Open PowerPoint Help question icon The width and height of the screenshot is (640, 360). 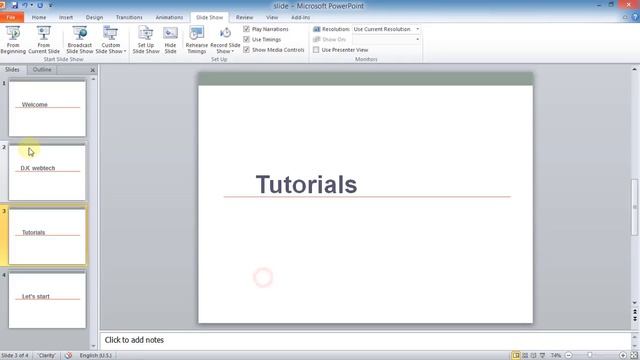pos(635,17)
